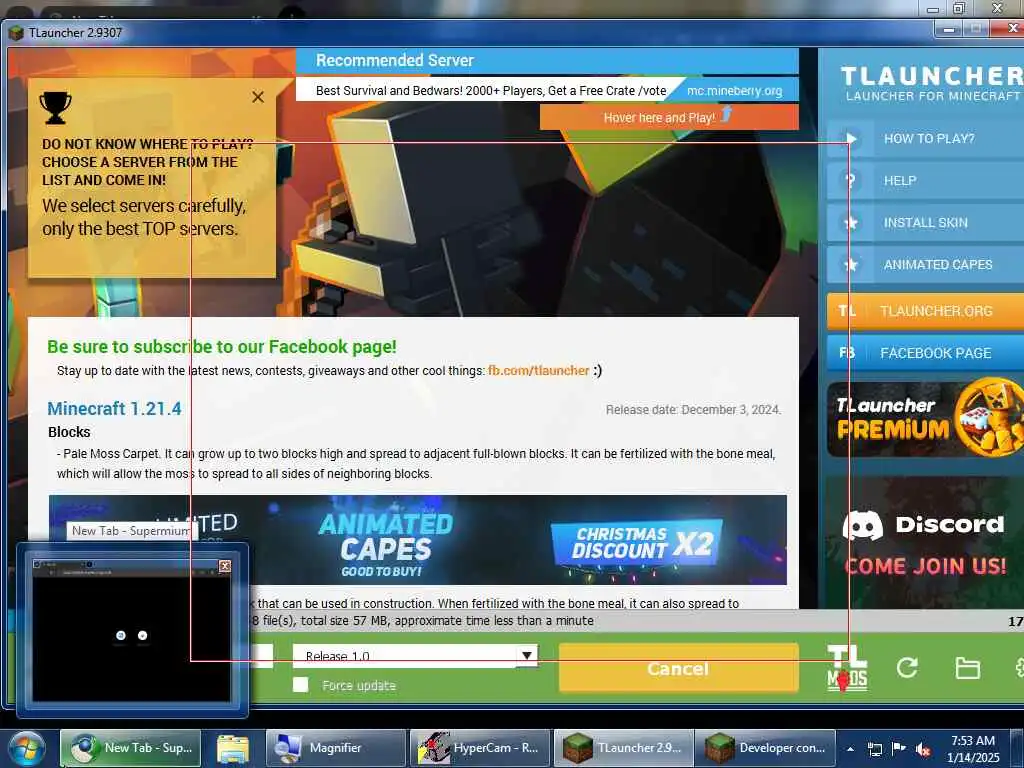Click the TLauncher logo in the sidebar
Screen dimensions: 1024x768
click(x=932, y=84)
